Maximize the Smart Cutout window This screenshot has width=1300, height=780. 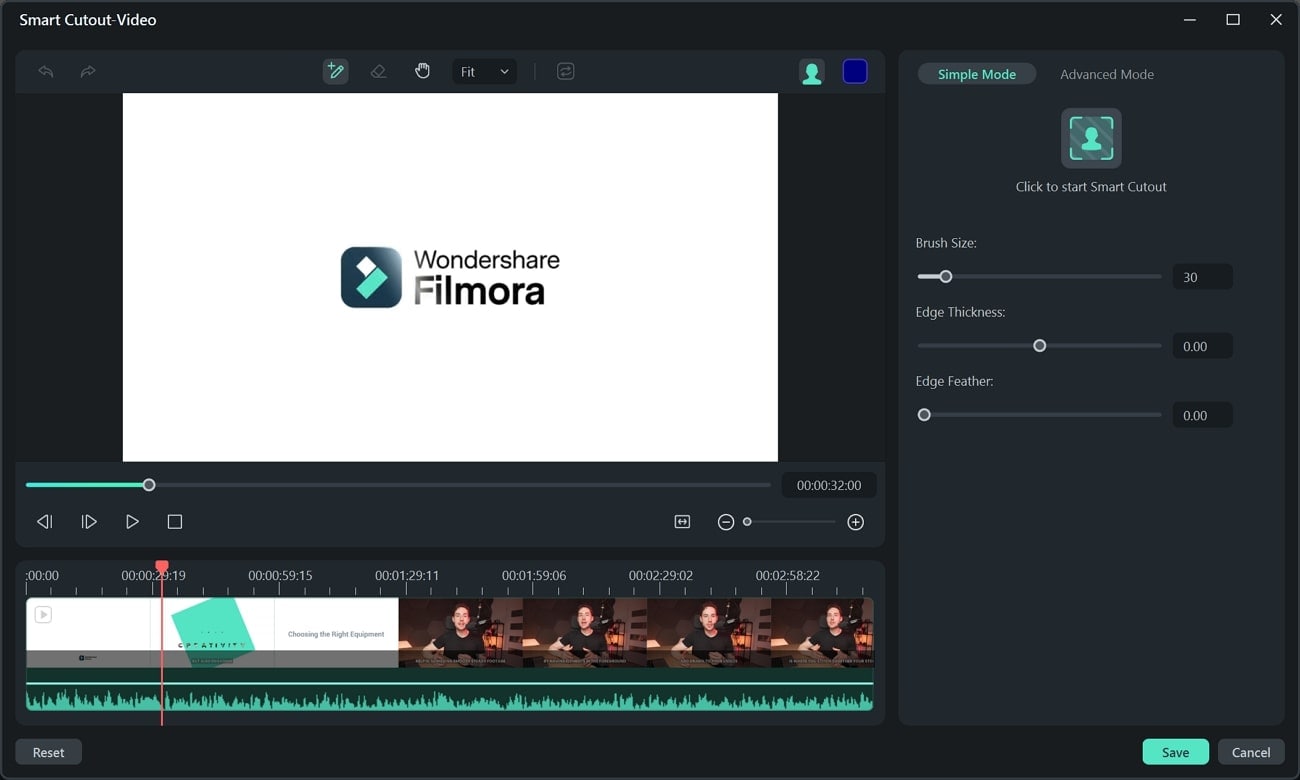point(1233,20)
